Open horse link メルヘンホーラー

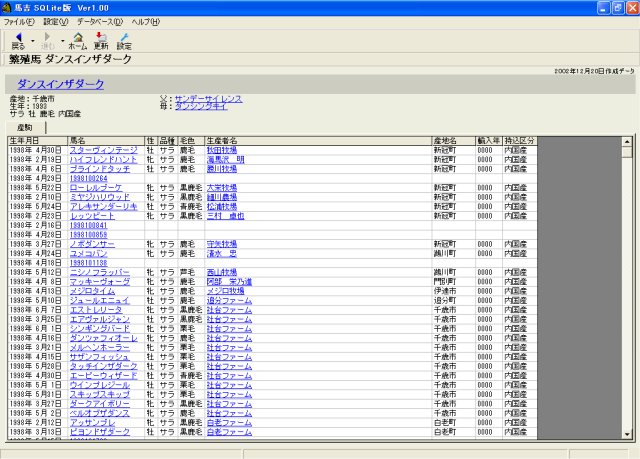(x=100, y=347)
